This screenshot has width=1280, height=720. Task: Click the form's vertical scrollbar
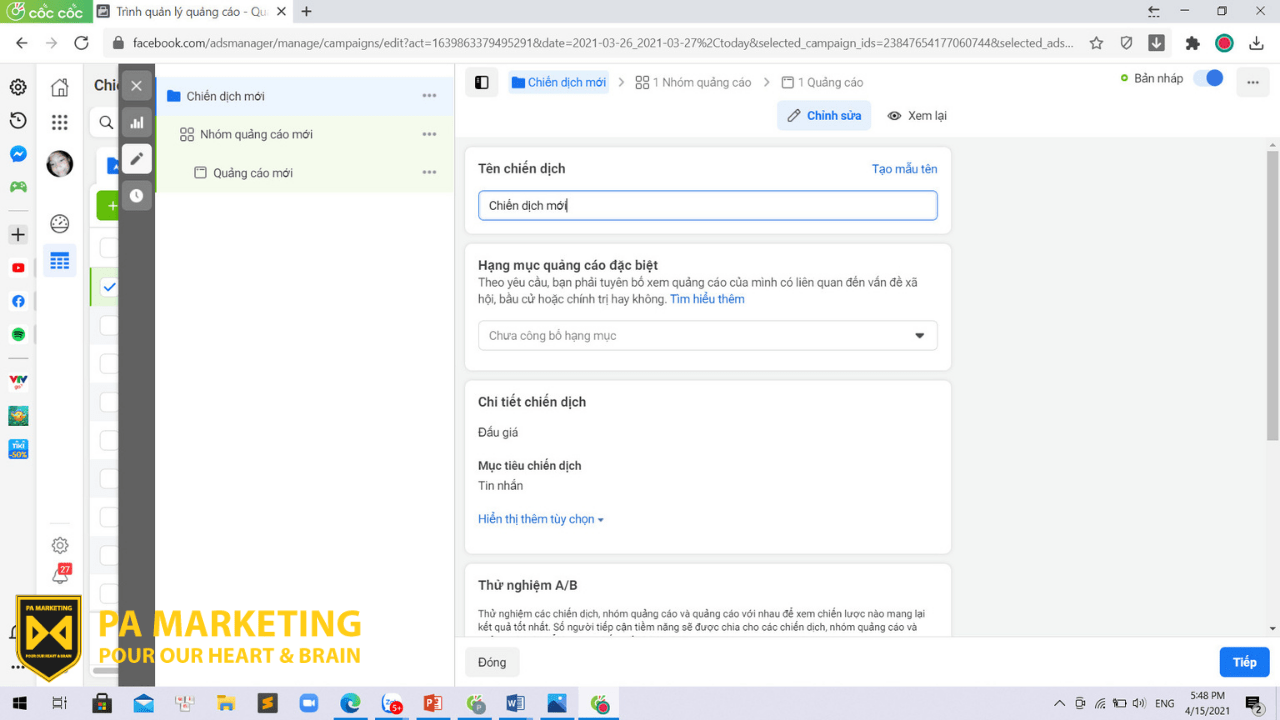(1272, 297)
